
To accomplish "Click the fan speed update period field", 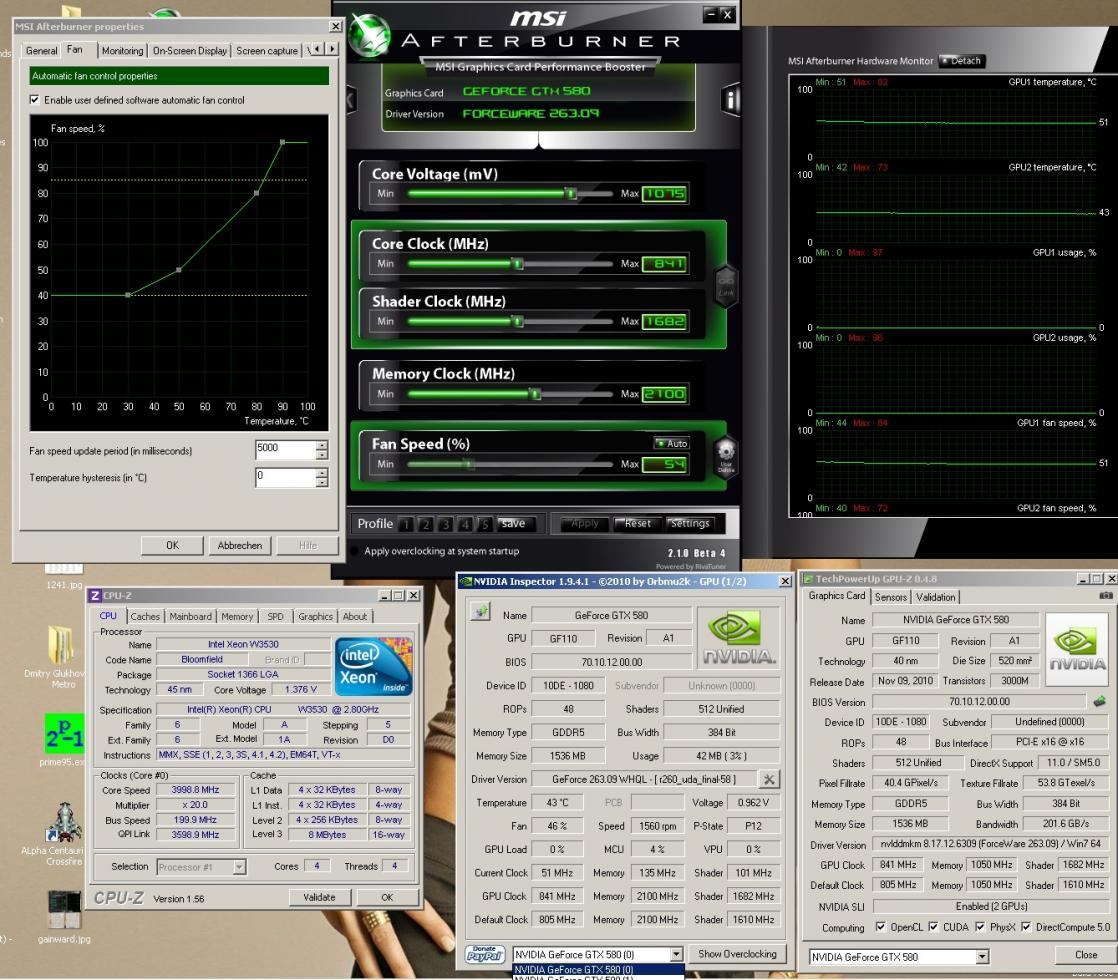I will [x=285, y=449].
